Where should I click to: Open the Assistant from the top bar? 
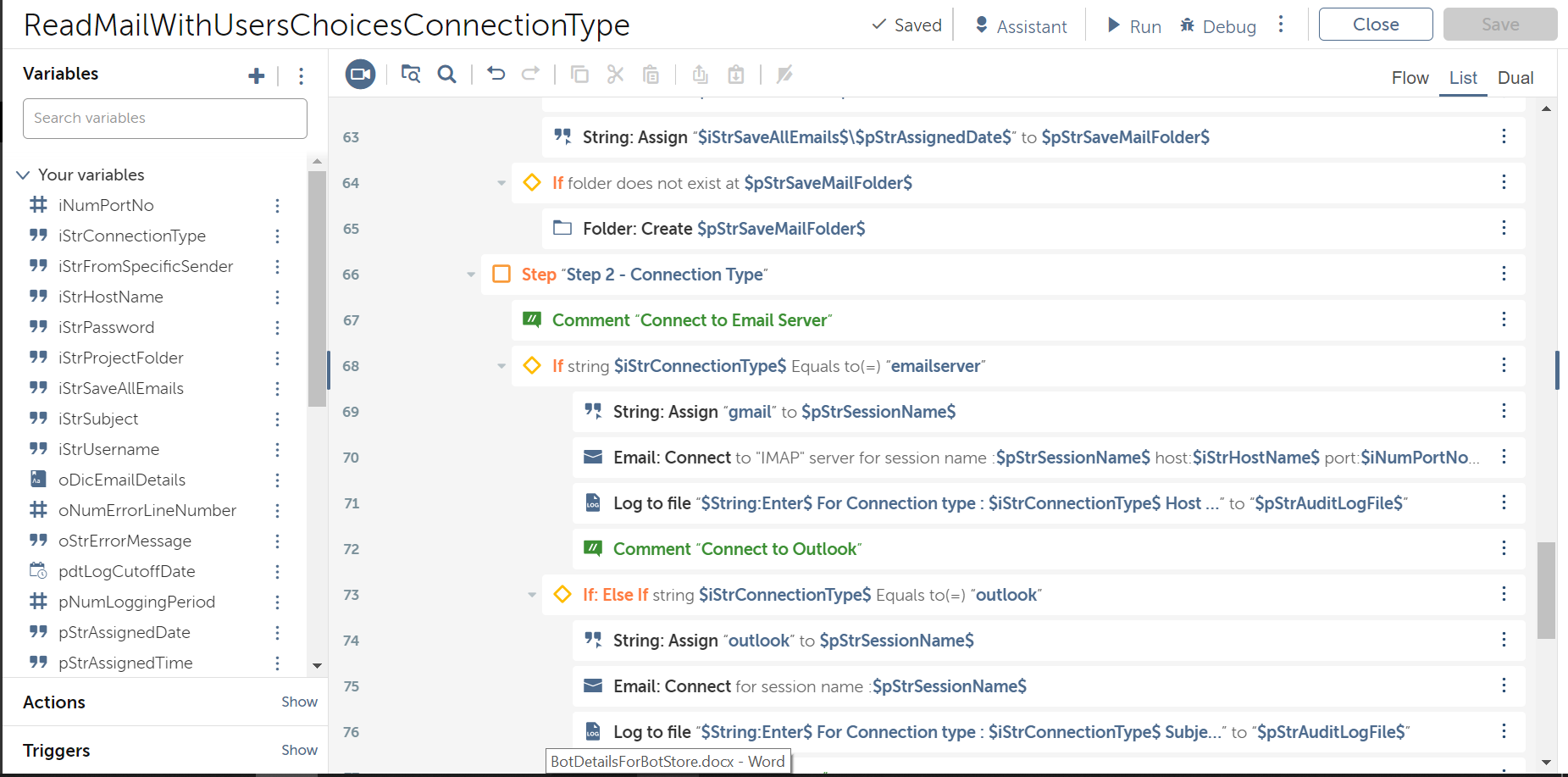click(1021, 26)
